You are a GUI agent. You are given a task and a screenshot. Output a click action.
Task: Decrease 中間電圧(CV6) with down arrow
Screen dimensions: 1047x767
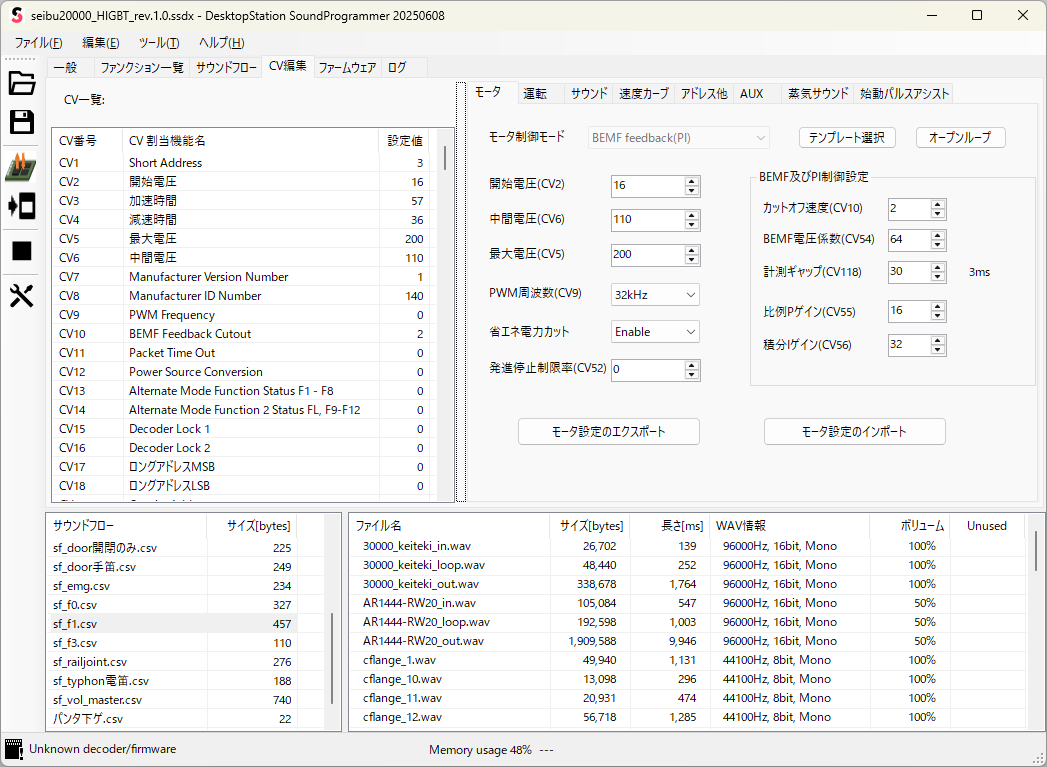tap(692, 224)
